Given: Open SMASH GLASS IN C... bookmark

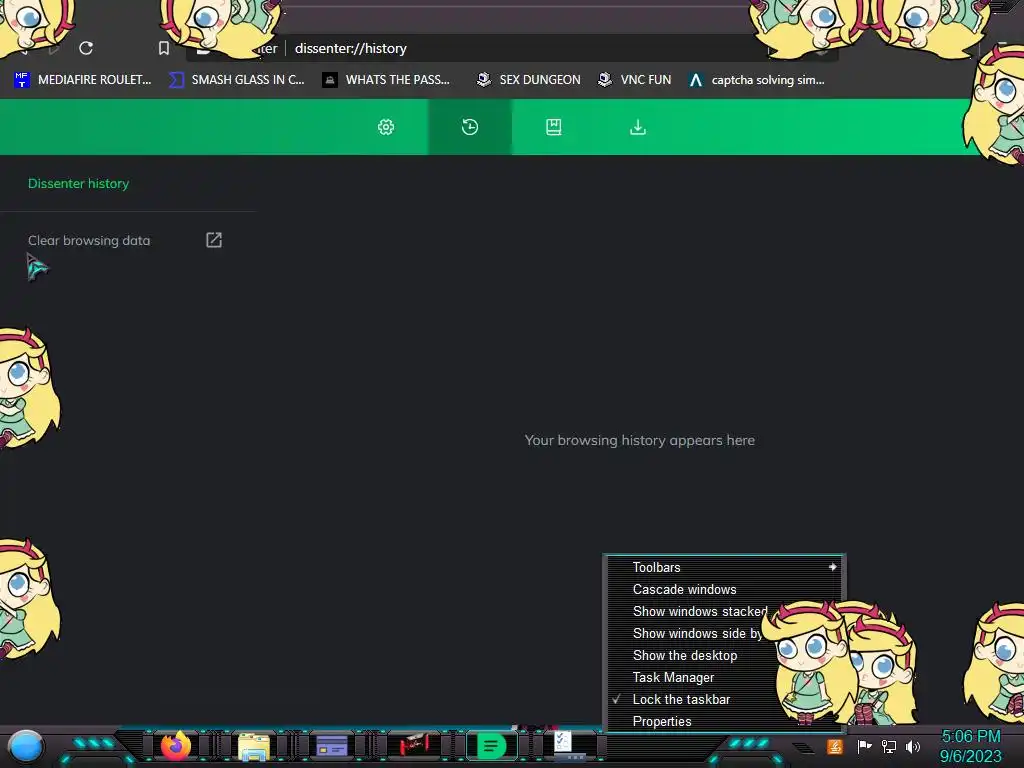Looking at the screenshot, I should pos(236,80).
